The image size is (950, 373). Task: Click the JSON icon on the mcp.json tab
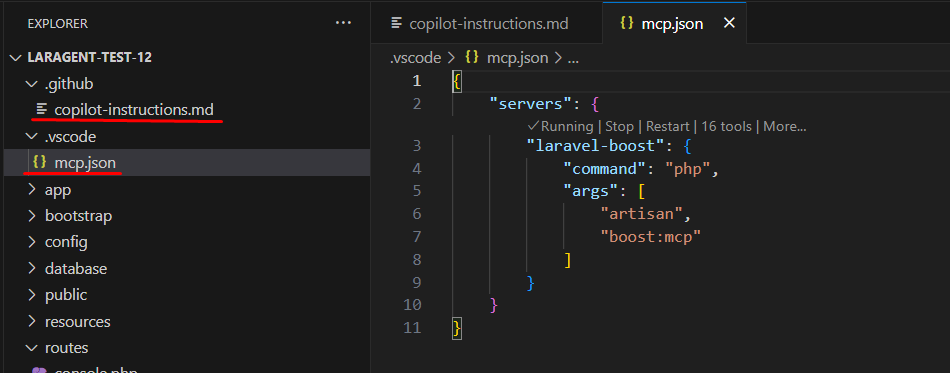(627, 23)
